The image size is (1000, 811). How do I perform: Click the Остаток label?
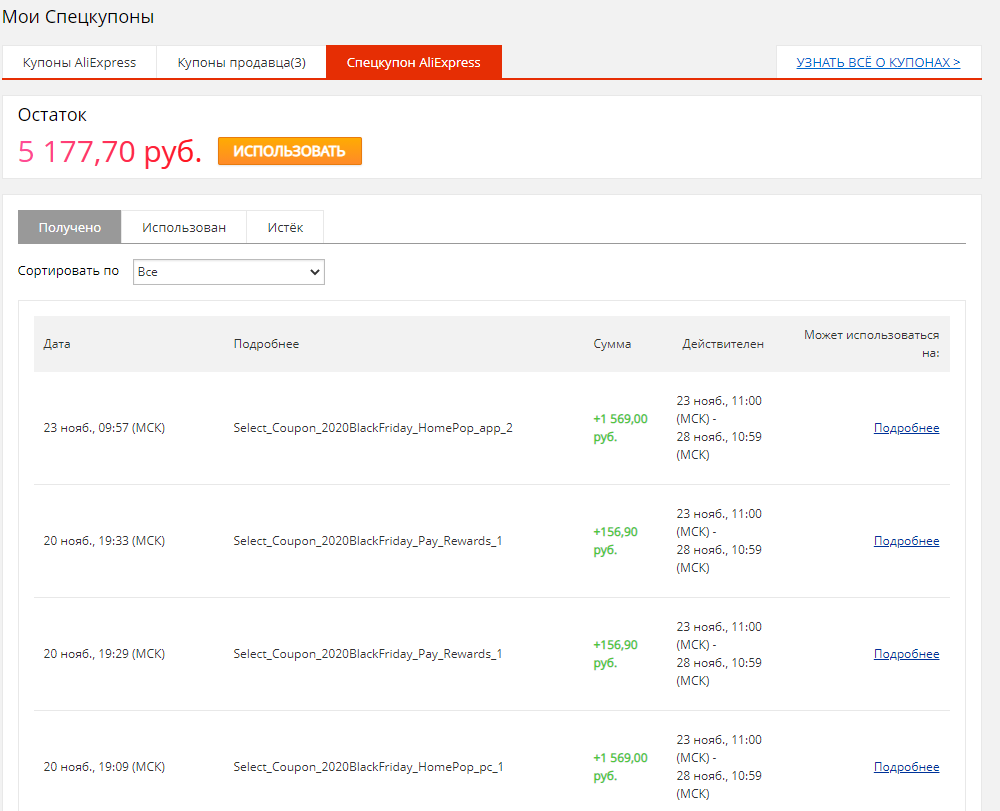52,115
